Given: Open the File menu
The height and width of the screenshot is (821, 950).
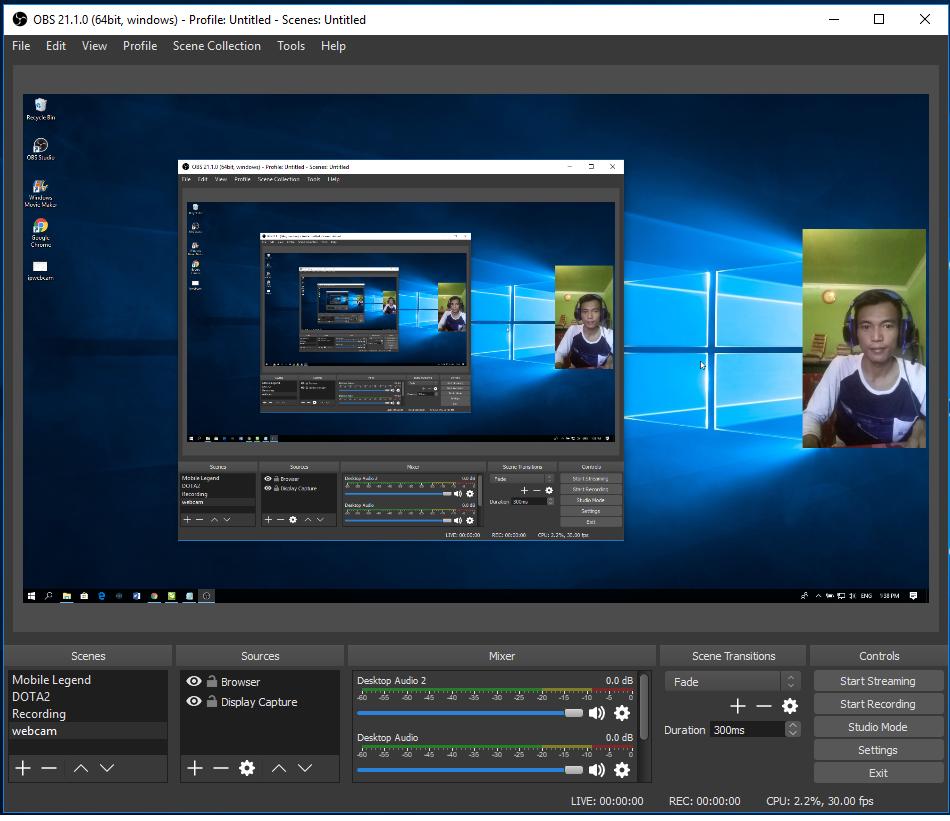Looking at the screenshot, I should coord(21,46).
